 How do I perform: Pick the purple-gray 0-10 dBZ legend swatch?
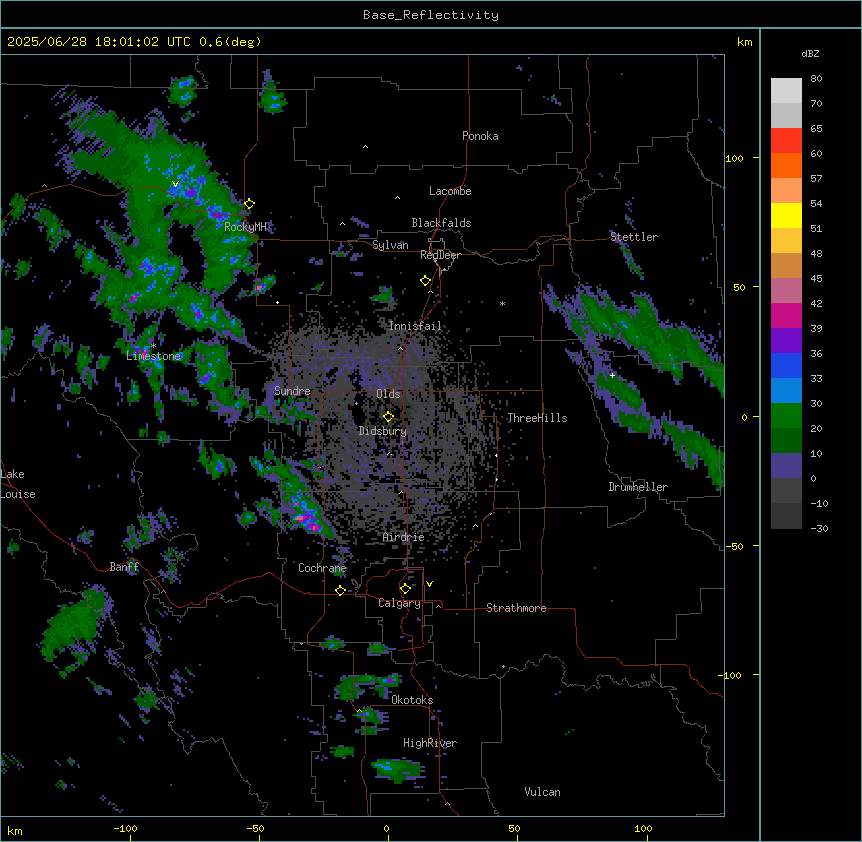[x=786, y=466]
